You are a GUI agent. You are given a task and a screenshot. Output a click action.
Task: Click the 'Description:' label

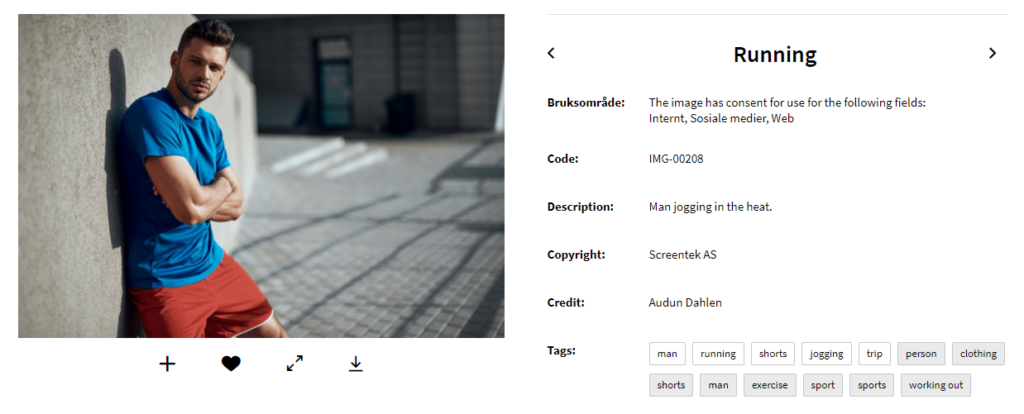[x=581, y=207]
